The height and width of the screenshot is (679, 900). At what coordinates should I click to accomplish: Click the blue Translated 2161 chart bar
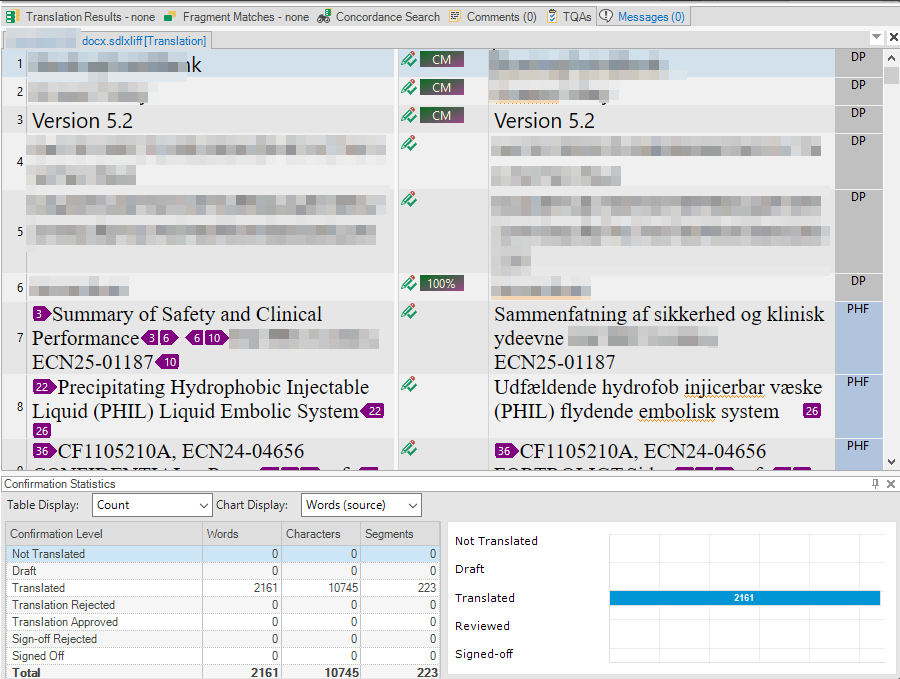744,597
